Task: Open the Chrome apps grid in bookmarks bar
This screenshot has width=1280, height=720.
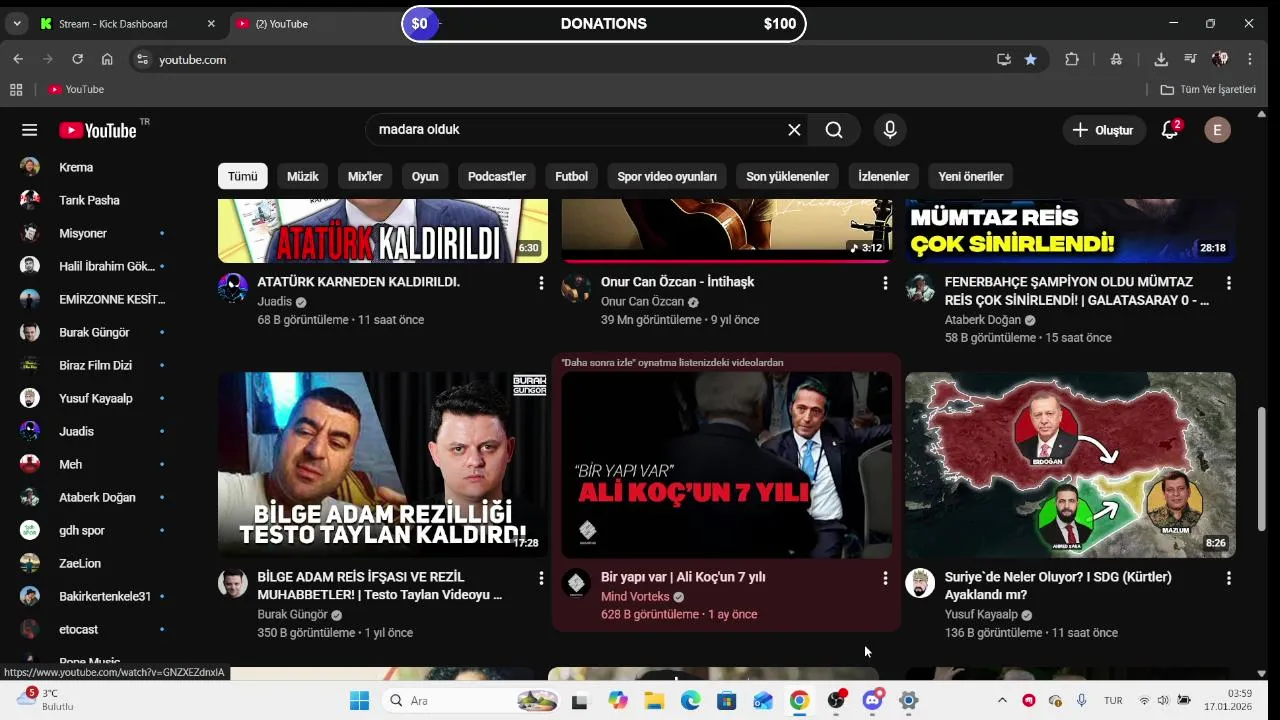Action: pos(16,89)
